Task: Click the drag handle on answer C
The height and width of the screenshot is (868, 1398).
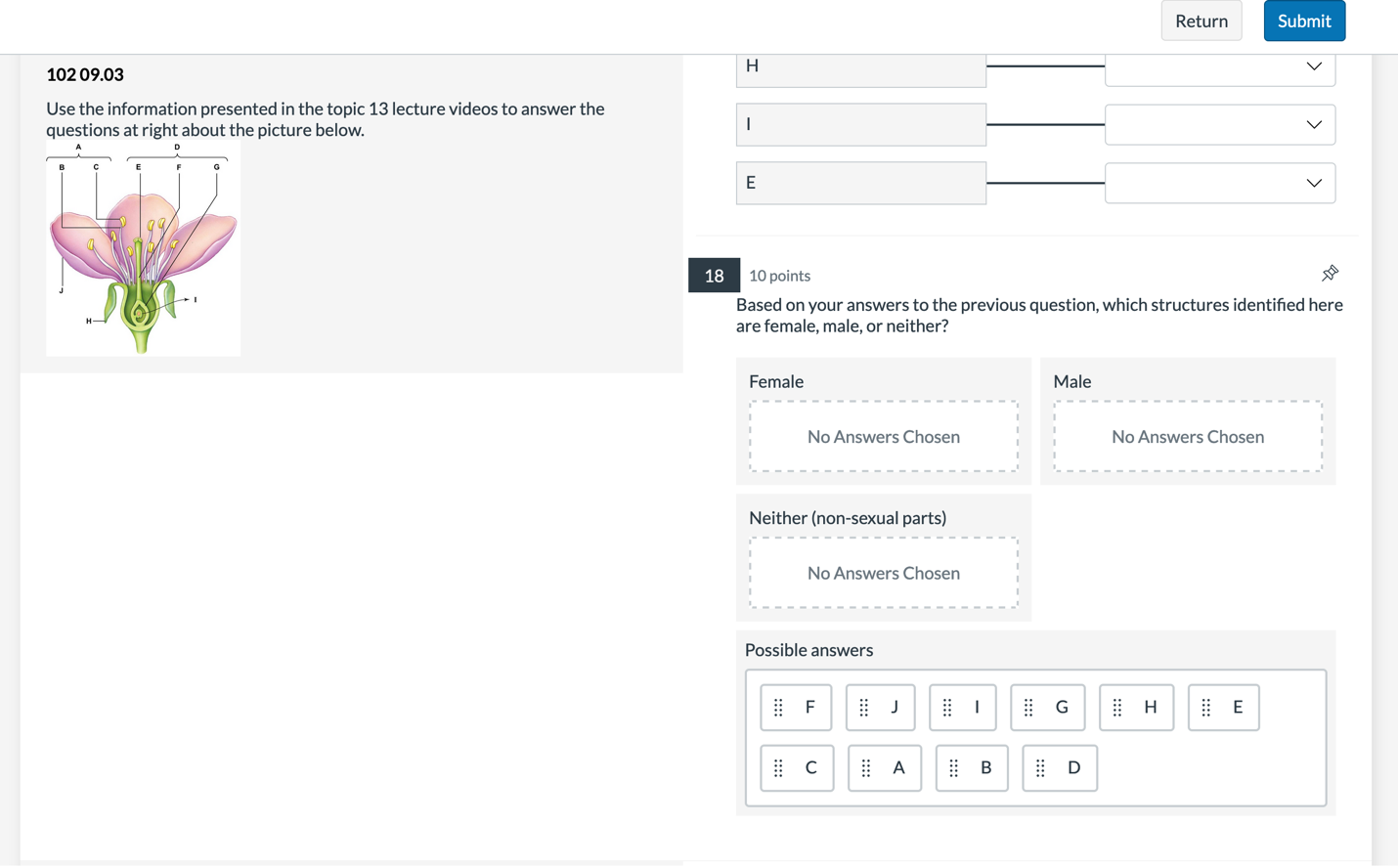Action: (778, 768)
